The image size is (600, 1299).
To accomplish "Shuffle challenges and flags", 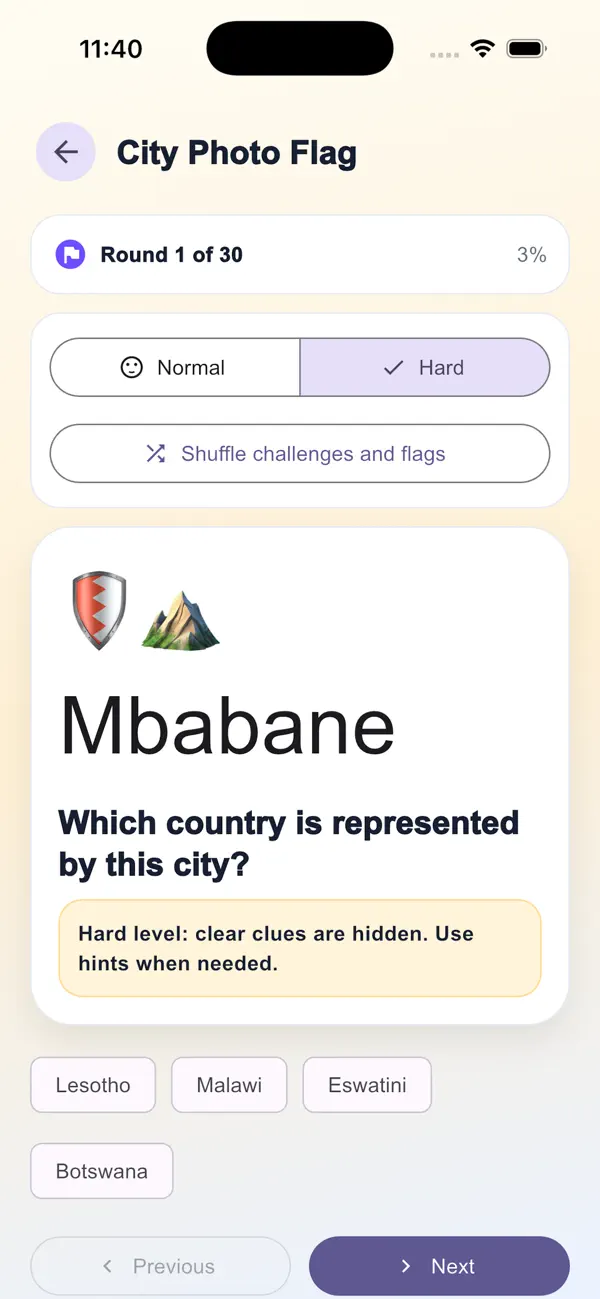I will pos(300,454).
